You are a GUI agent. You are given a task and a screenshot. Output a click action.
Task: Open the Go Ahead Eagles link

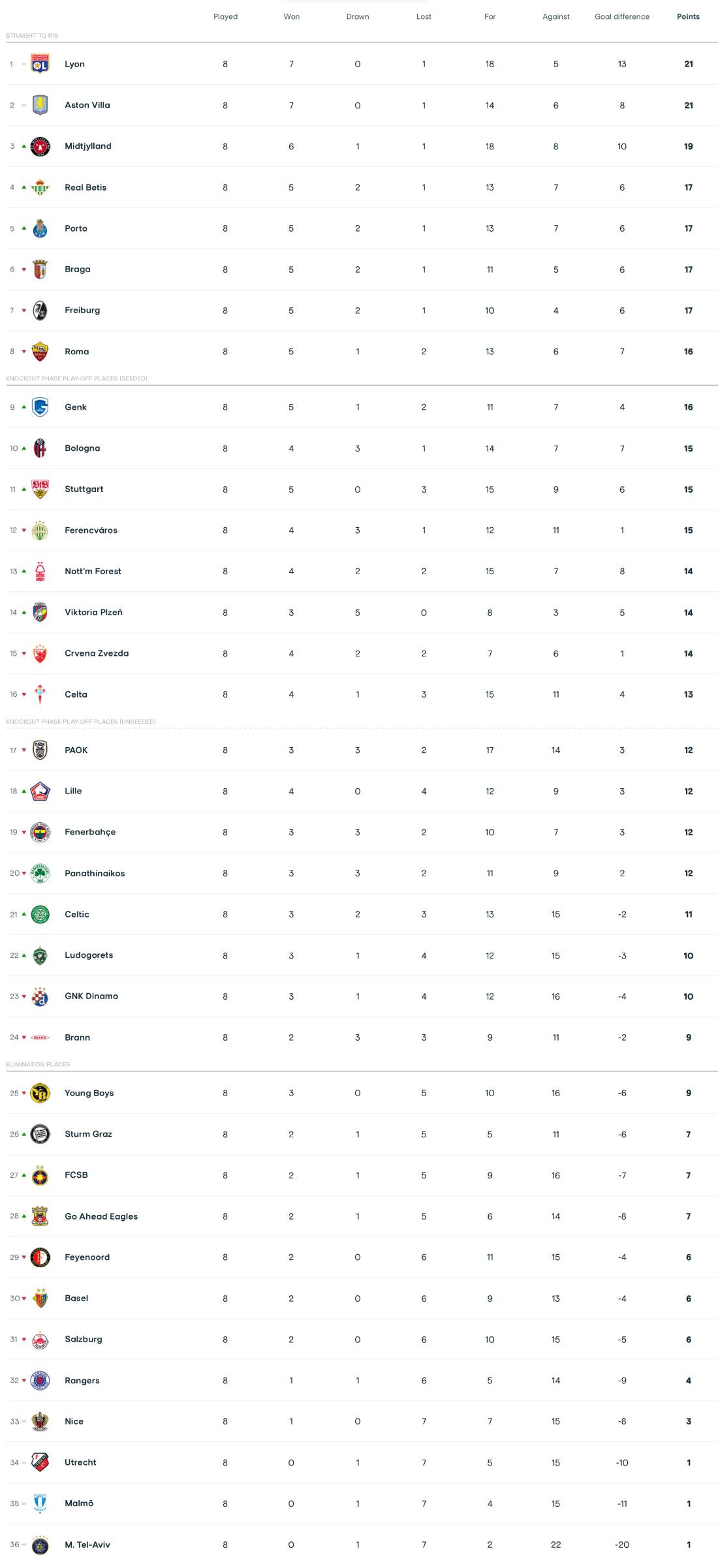(x=101, y=1216)
